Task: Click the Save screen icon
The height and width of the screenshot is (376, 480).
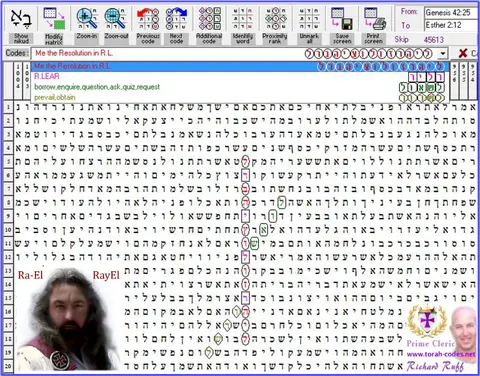Action: (x=342, y=18)
